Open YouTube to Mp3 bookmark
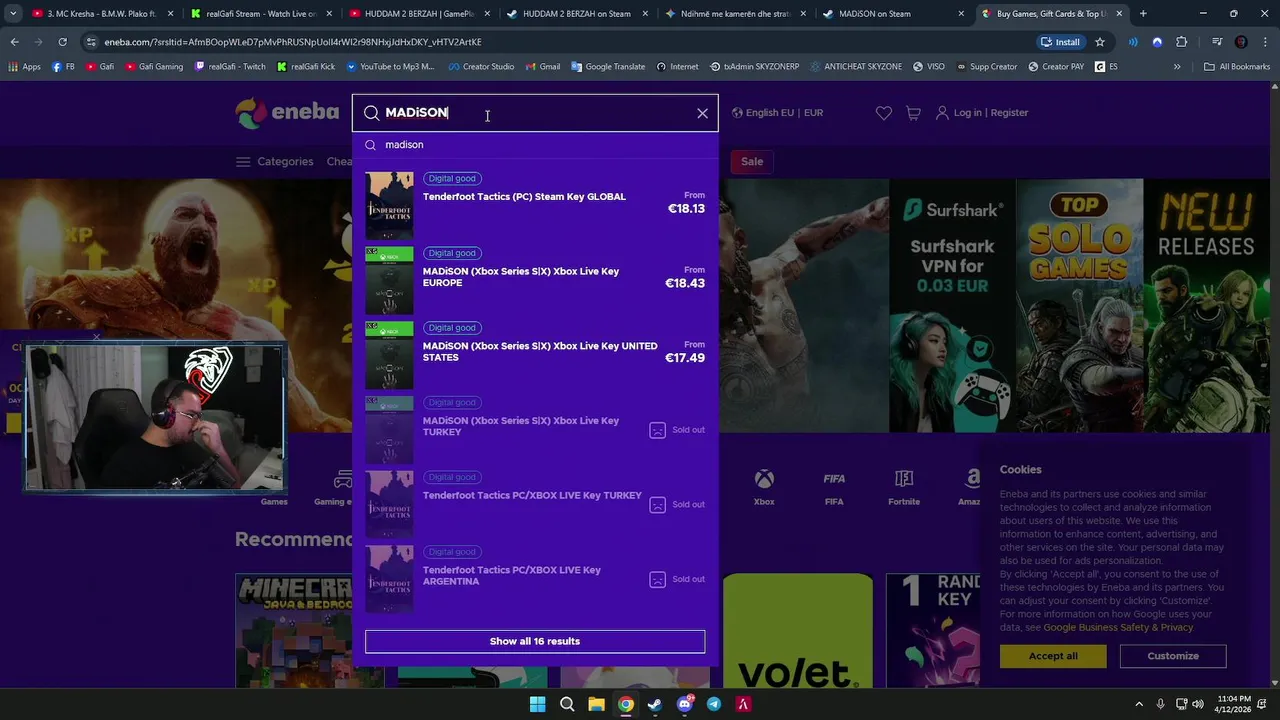 [x=390, y=67]
